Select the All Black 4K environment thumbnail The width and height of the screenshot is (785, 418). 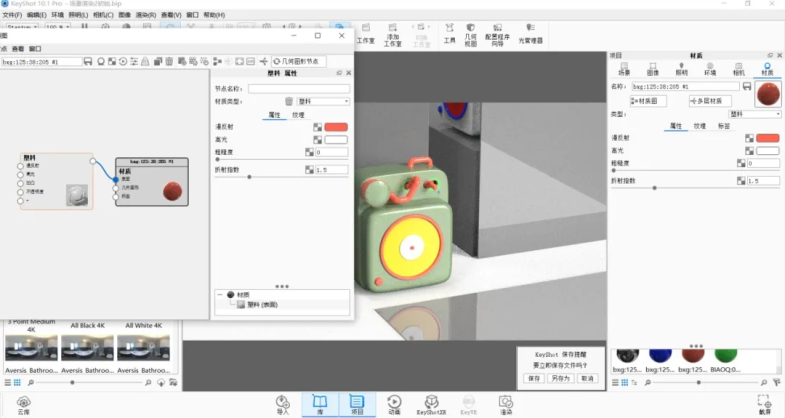coord(88,346)
